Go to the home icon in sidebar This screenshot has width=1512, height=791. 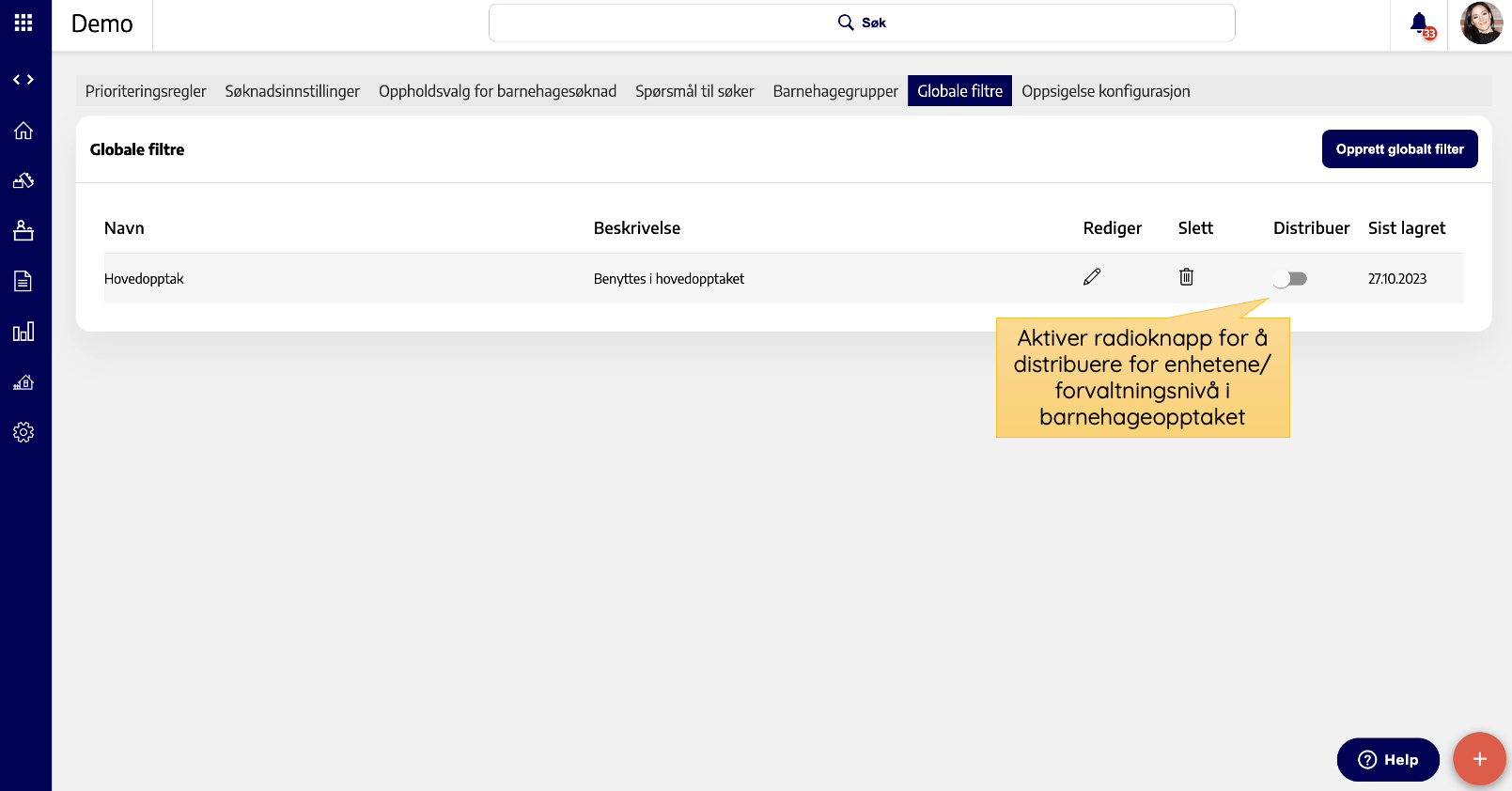(23, 131)
